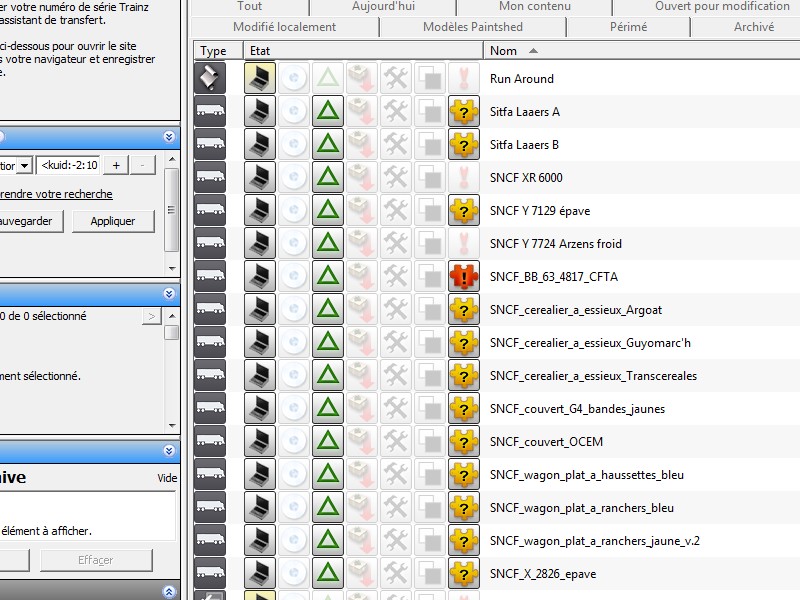Image resolution: width=800 pixels, height=600 pixels.
Task: Collapse the selection panel above '0 de 0 sélectionné'
Action: click(169, 293)
